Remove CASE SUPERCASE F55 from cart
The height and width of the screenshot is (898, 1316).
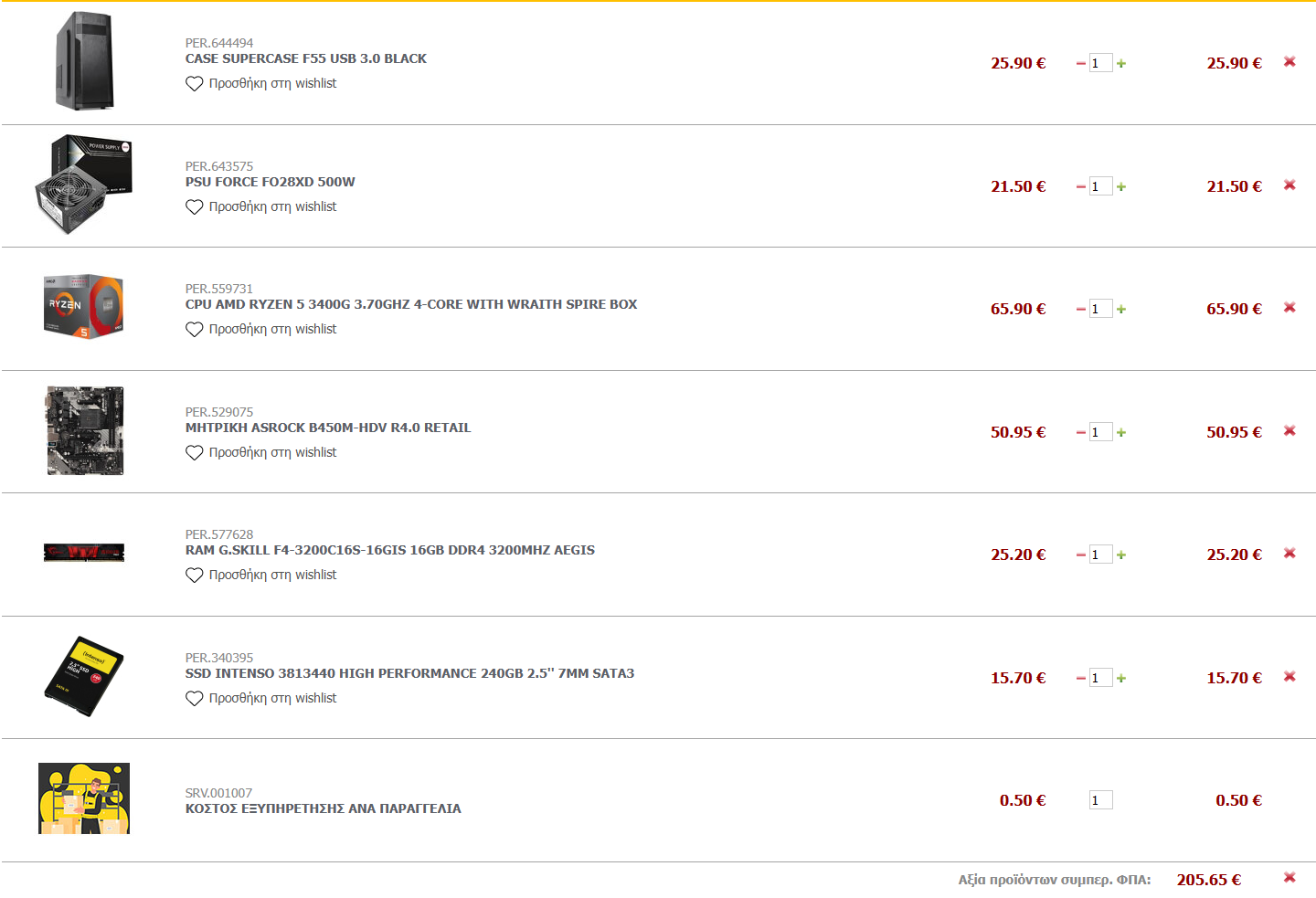coord(1289,61)
